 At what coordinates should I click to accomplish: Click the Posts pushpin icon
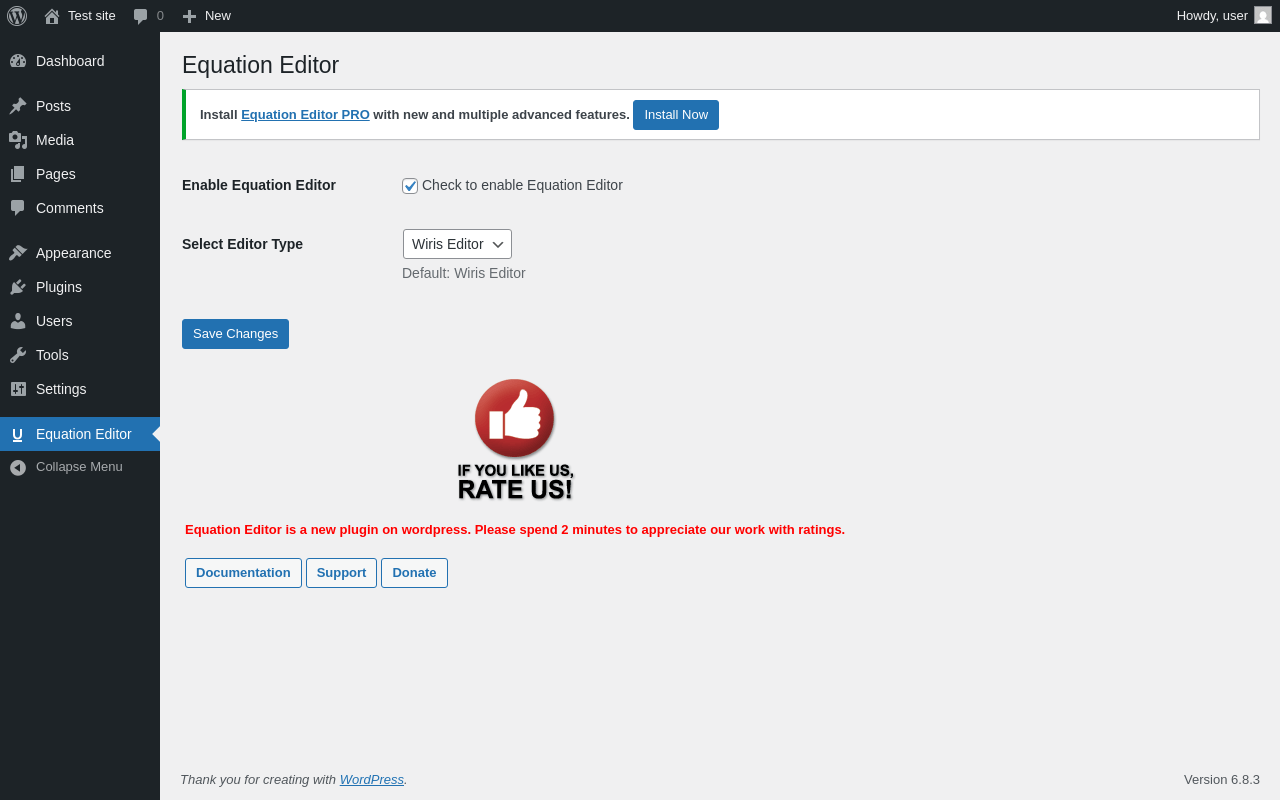(18, 106)
